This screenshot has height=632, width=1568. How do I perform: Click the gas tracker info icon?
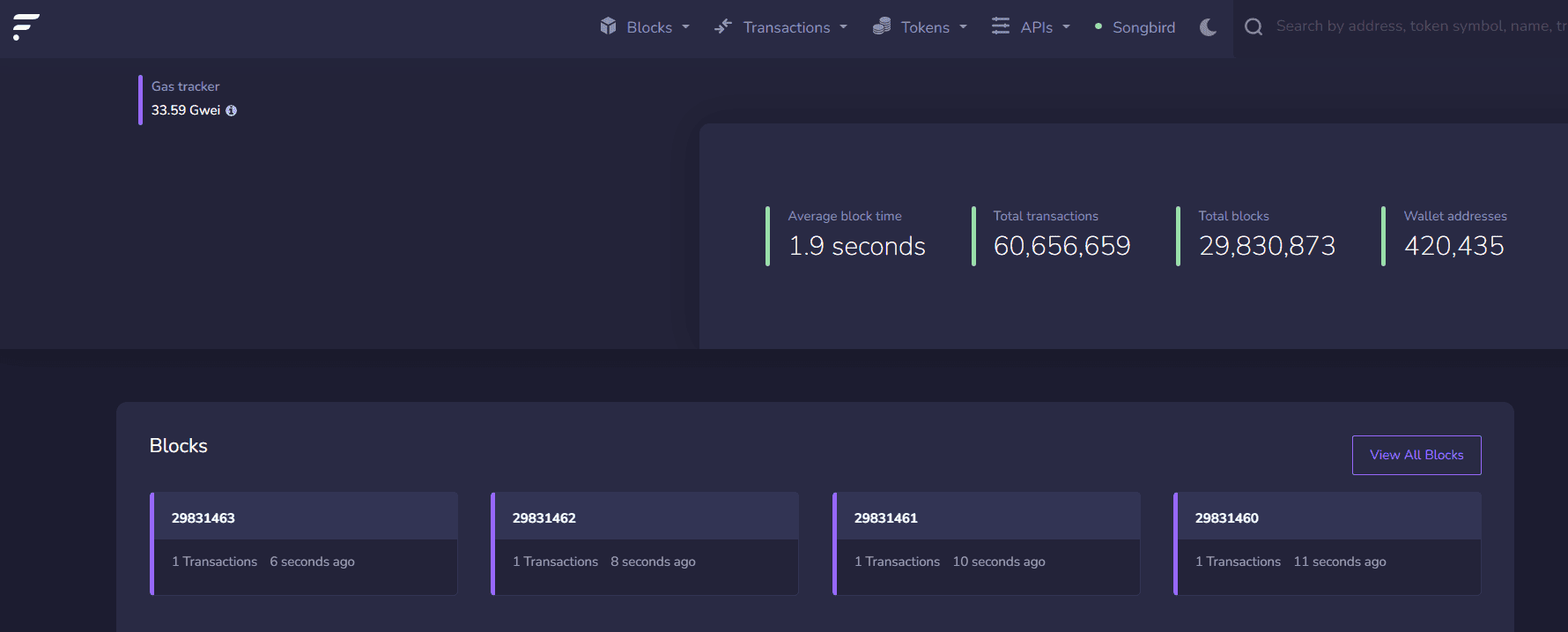(x=231, y=110)
